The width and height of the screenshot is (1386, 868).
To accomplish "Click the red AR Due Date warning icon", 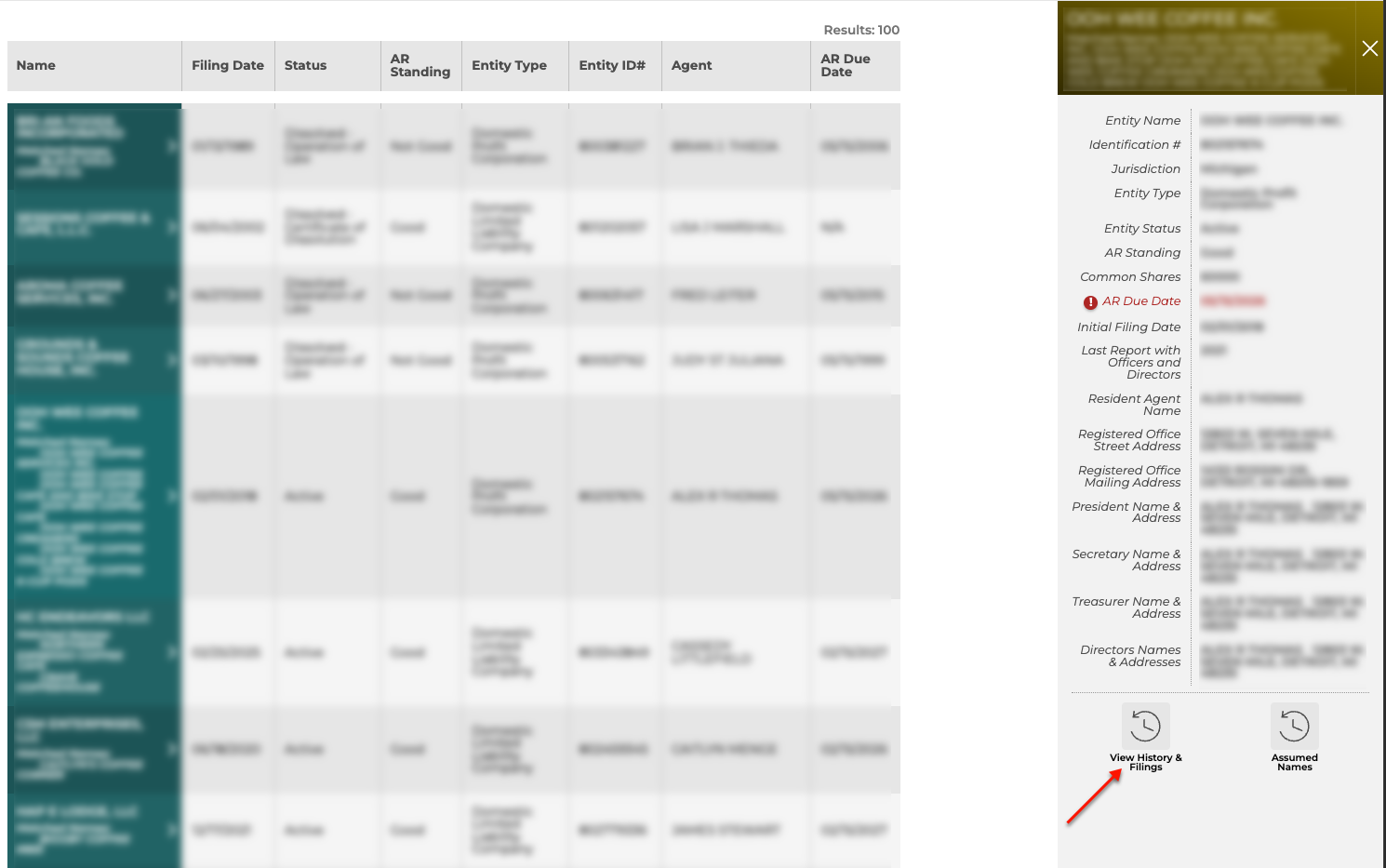I will click(1090, 302).
